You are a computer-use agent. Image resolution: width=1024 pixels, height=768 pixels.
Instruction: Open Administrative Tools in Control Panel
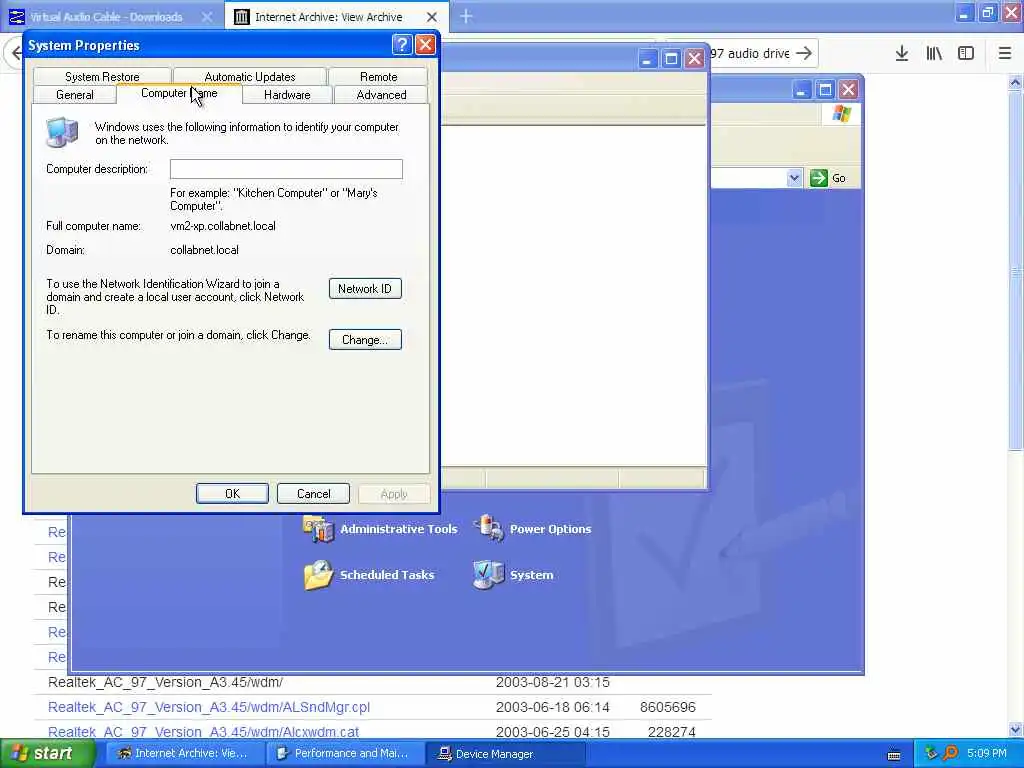[x=380, y=529]
